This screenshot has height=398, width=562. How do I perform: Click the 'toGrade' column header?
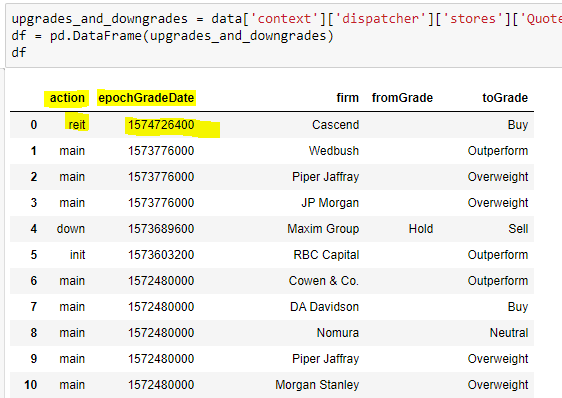click(505, 98)
